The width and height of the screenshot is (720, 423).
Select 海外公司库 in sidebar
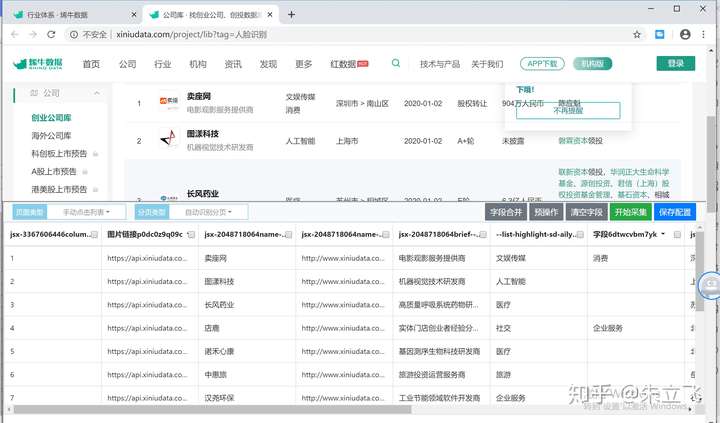(x=51, y=136)
